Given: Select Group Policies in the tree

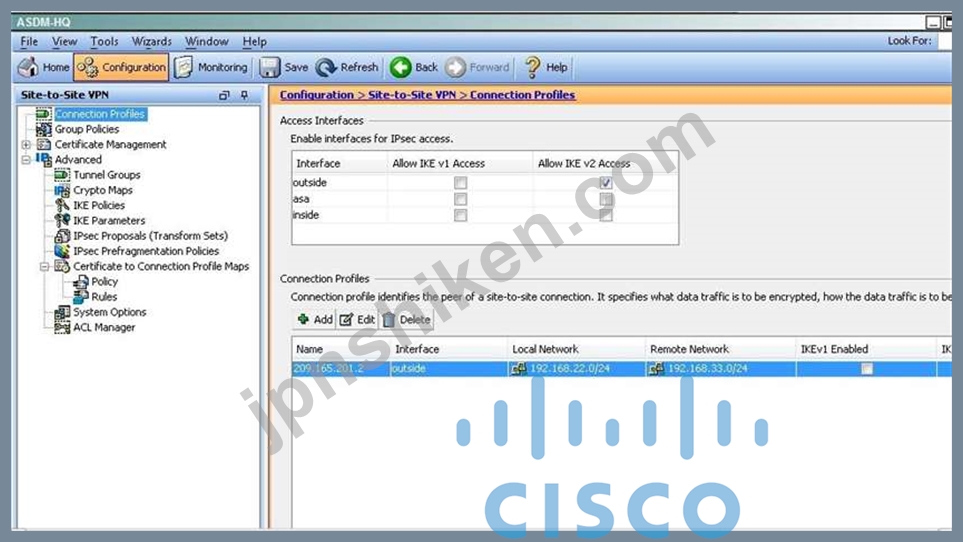Looking at the screenshot, I should (x=87, y=130).
